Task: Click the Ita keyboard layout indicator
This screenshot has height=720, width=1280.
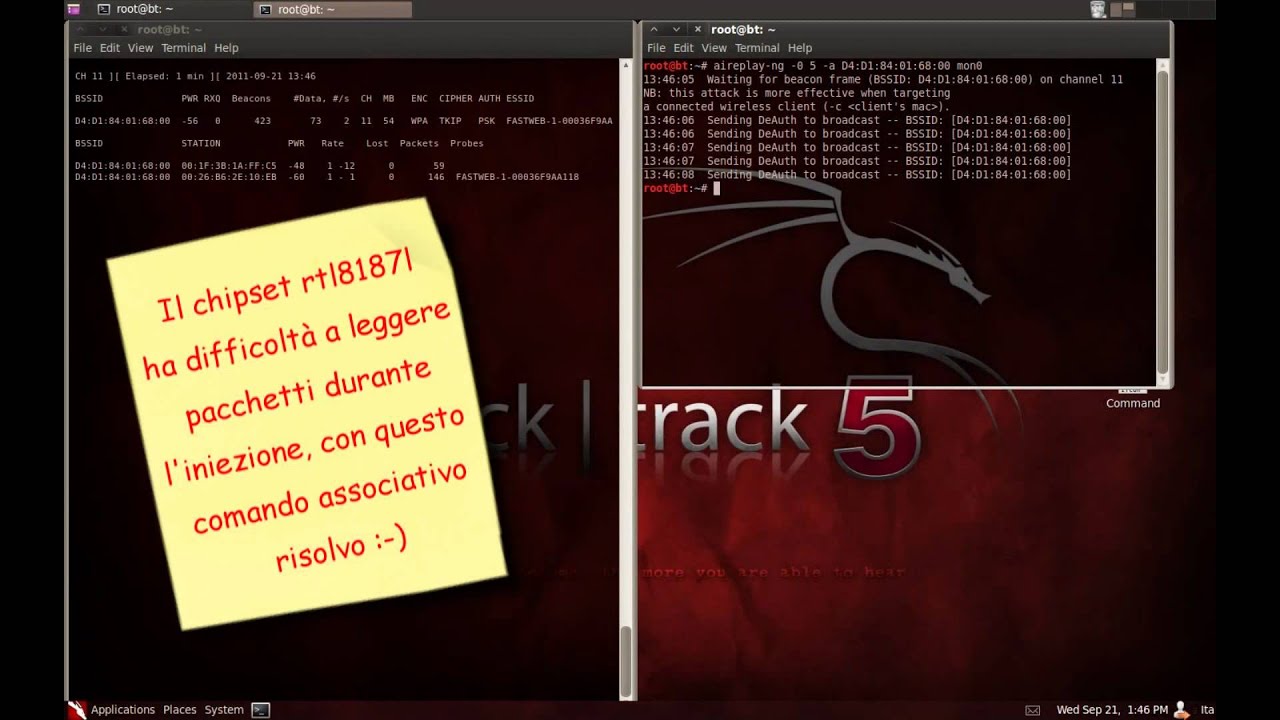Action: point(1207,710)
